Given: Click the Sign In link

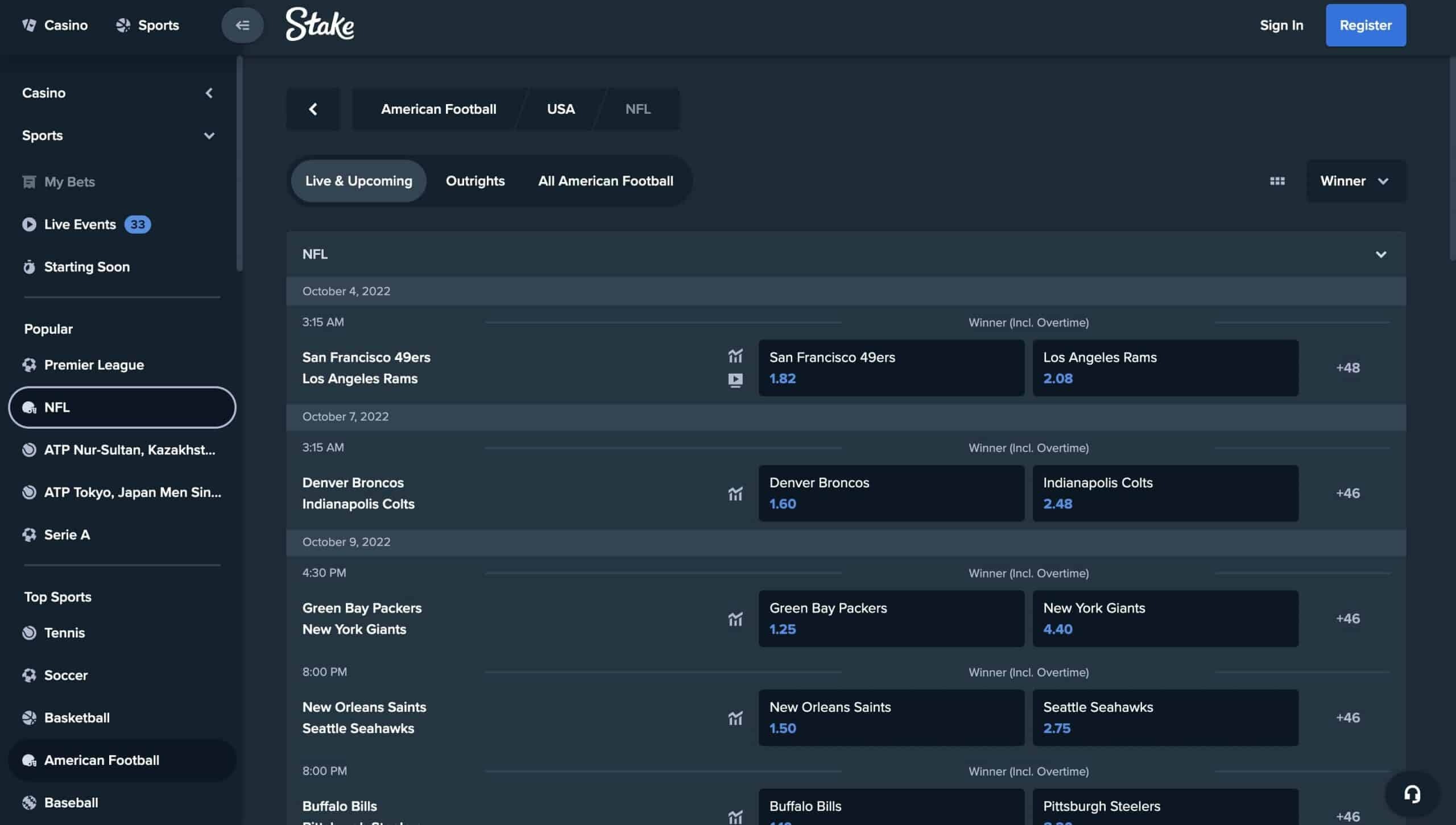Looking at the screenshot, I should pos(1281,25).
